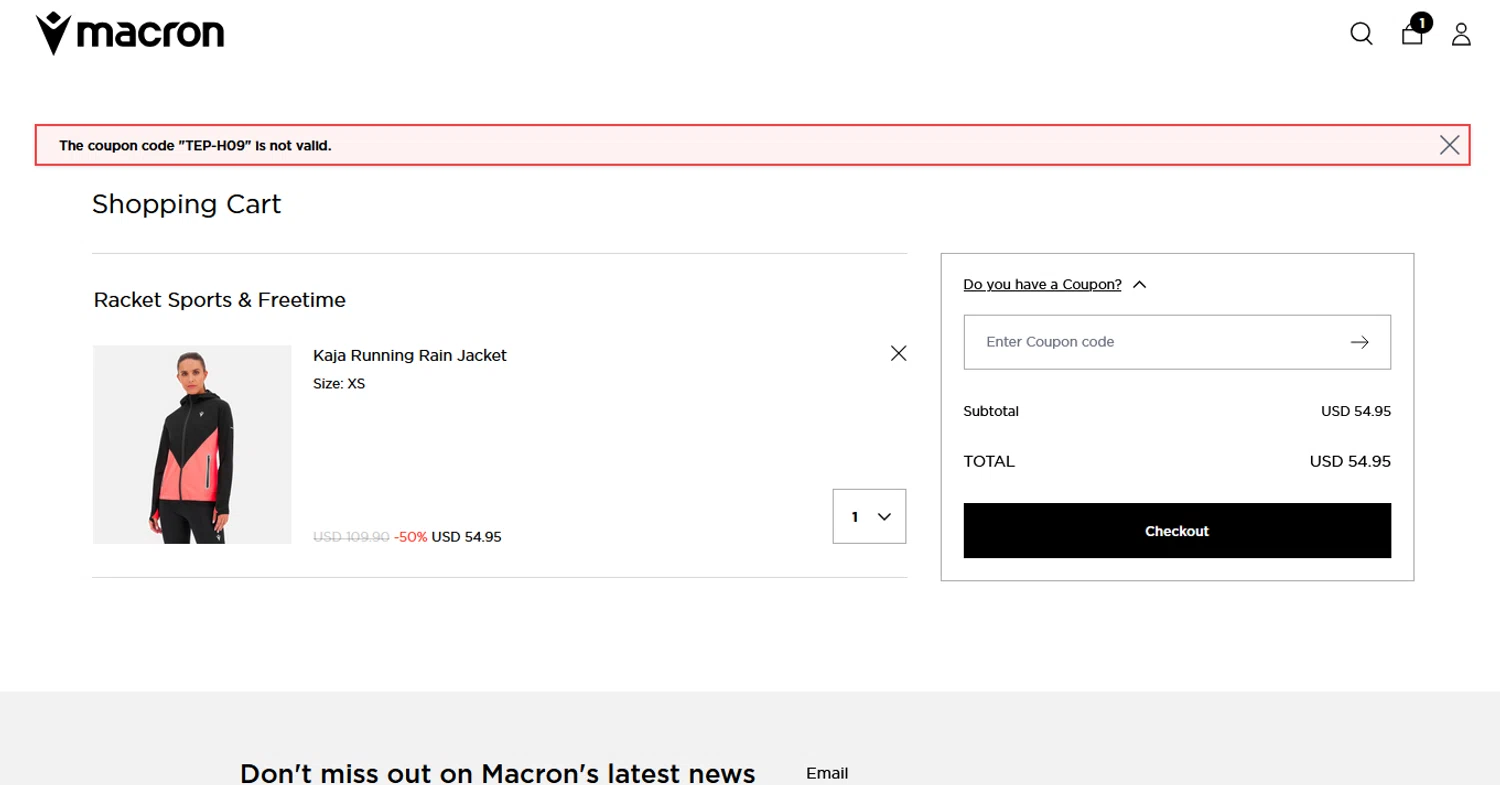Open the shopping bag icon
The height and width of the screenshot is (785, 1500).
(x=1412, y=34)
